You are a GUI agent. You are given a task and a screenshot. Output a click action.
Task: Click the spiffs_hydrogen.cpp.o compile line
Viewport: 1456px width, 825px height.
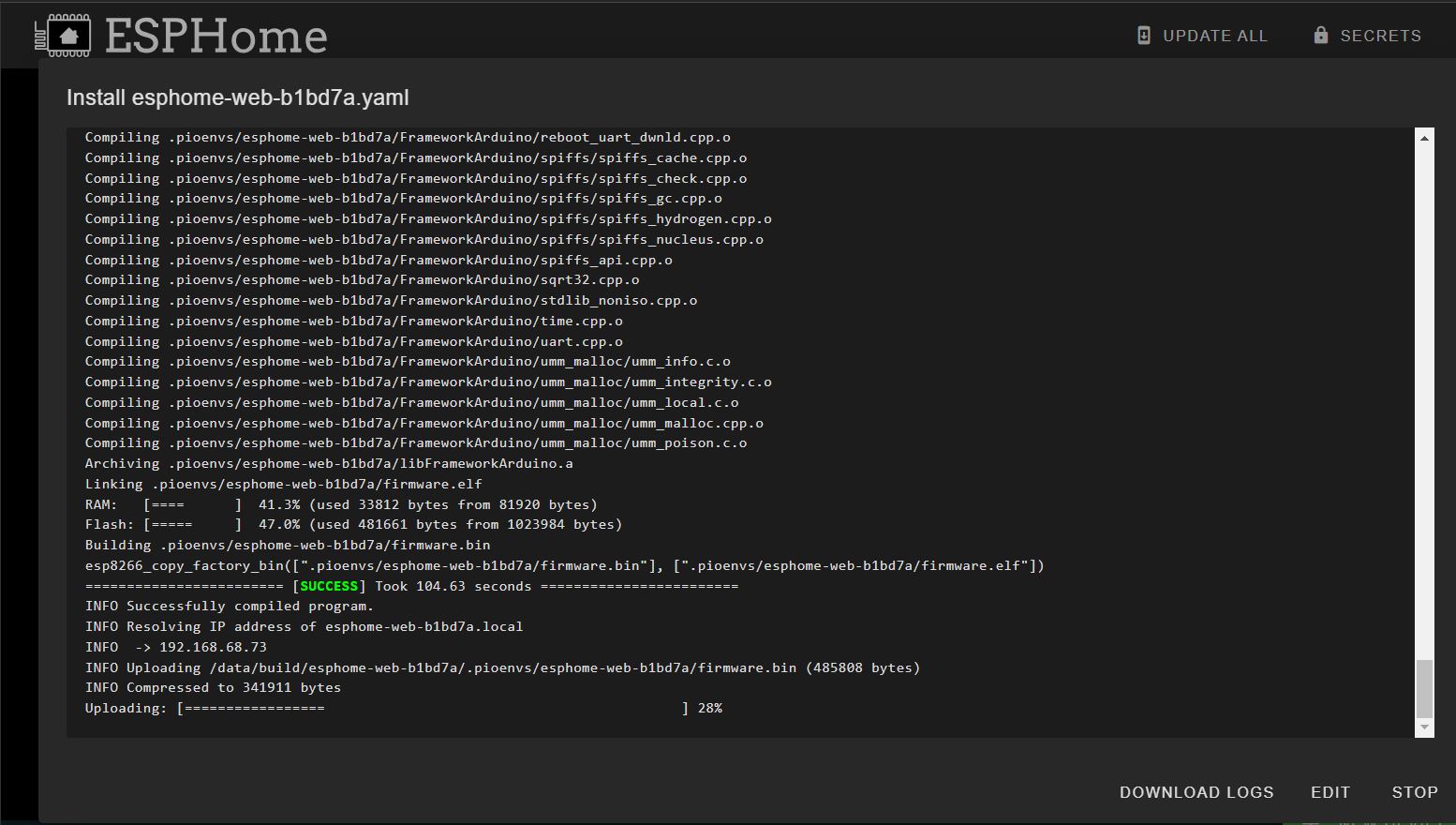click(x=428, y=219)
